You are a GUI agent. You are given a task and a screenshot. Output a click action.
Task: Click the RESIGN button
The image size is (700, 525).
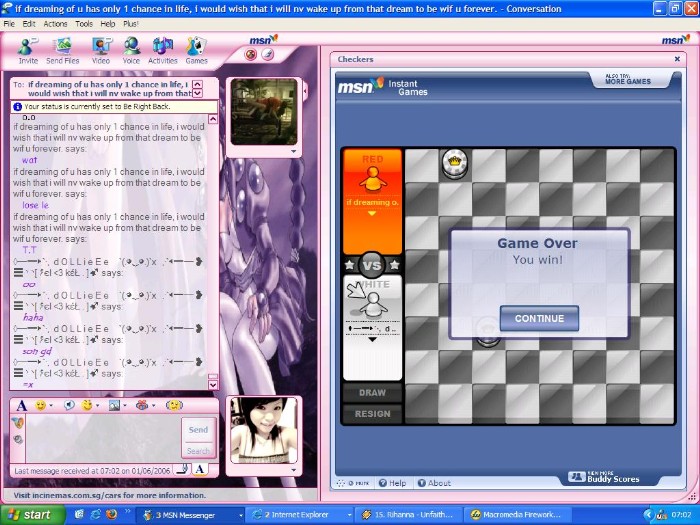tap(372, 414)
